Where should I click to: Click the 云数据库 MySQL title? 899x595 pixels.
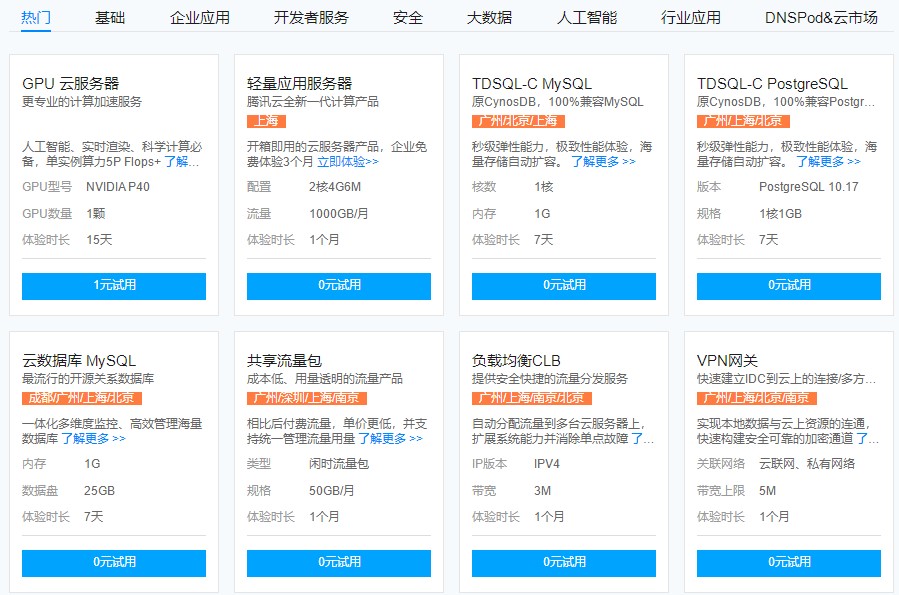tap(79, 361)
